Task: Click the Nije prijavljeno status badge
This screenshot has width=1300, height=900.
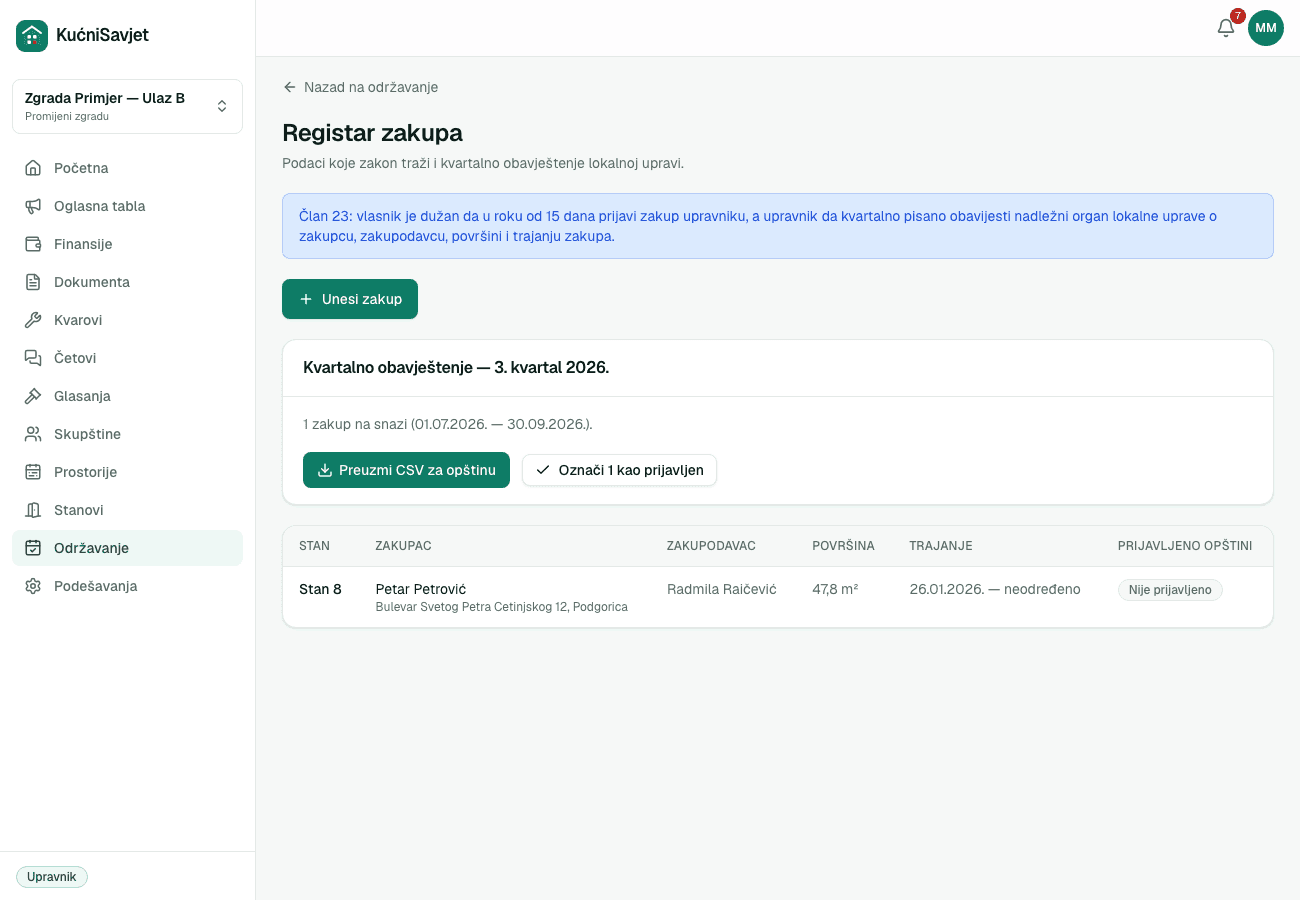Action: [x=1170, y=590]
